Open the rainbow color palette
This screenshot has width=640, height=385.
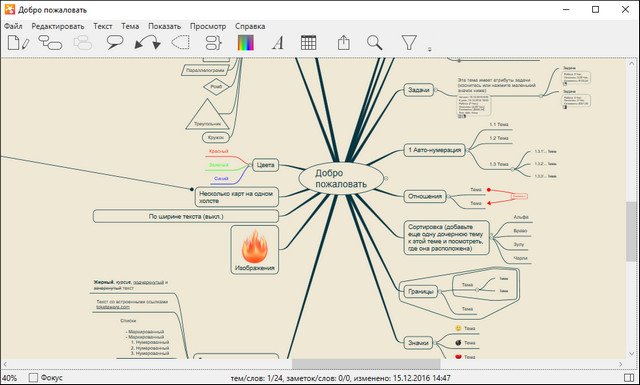[246, 42]
